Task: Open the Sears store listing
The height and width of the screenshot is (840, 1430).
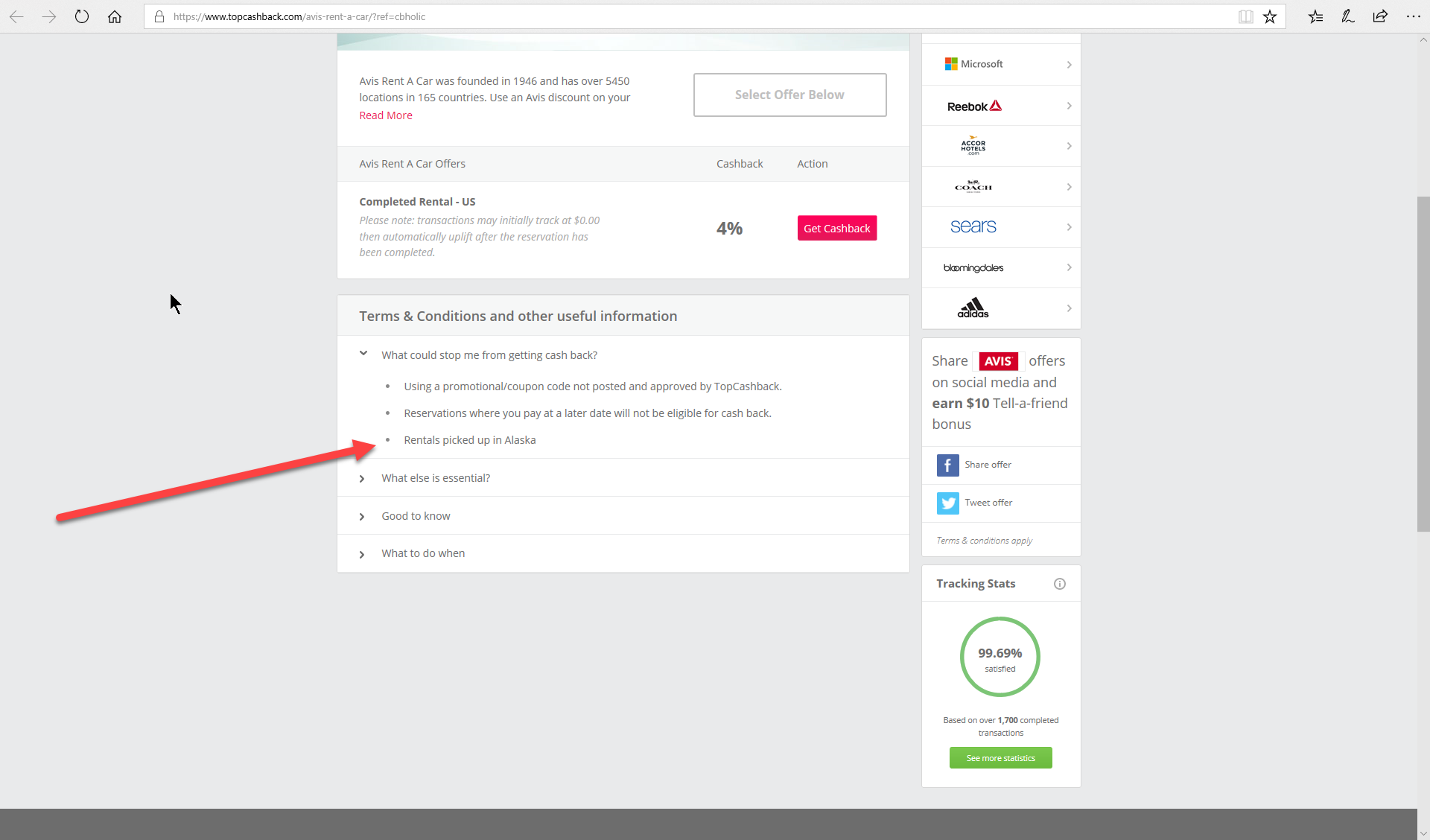Action: click(x=1000, y=227)
